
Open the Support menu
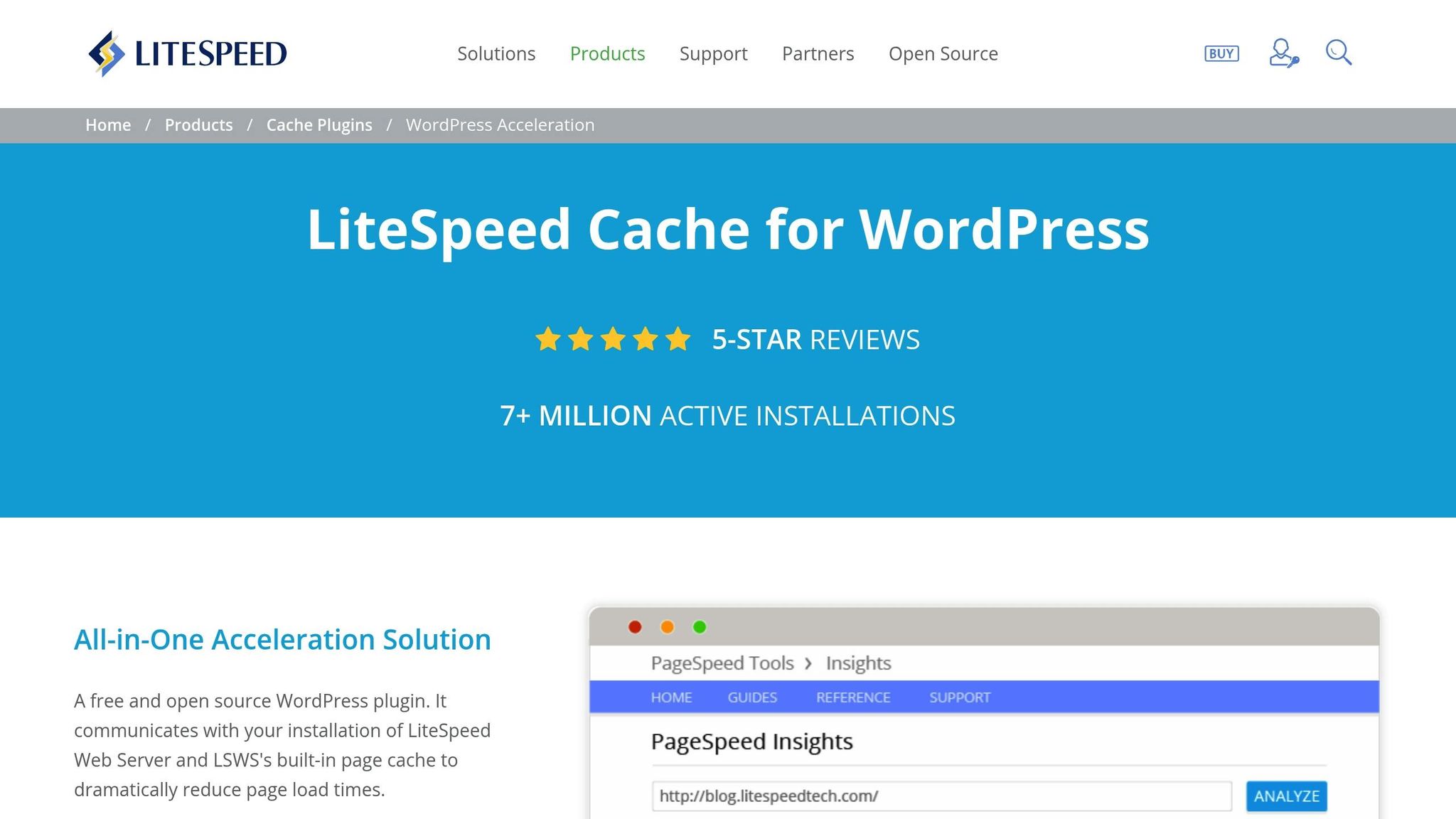tap(714, 53)
